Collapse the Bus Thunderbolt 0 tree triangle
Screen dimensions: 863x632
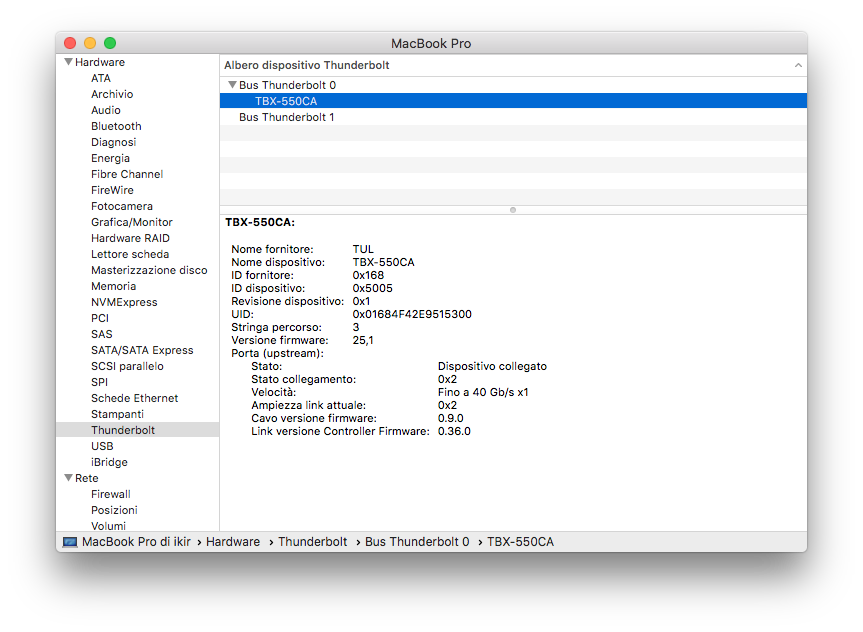click(x=232, y=85)
